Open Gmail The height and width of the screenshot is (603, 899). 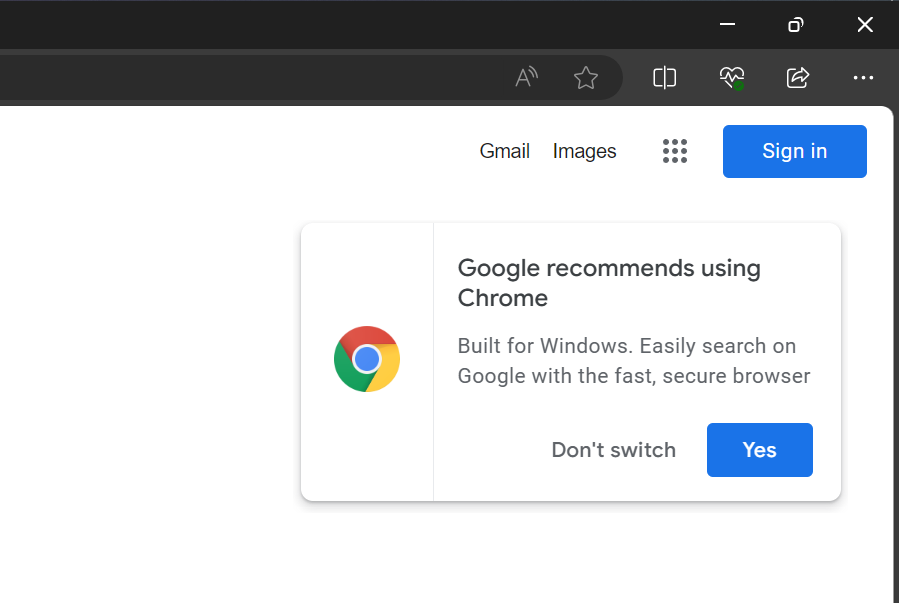point(504,151)
